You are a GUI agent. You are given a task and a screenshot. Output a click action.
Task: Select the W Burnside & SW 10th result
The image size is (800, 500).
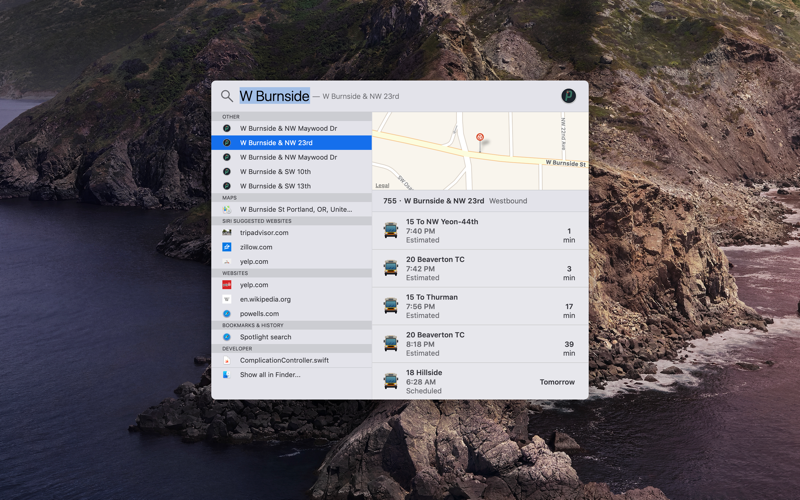[291, 171]
